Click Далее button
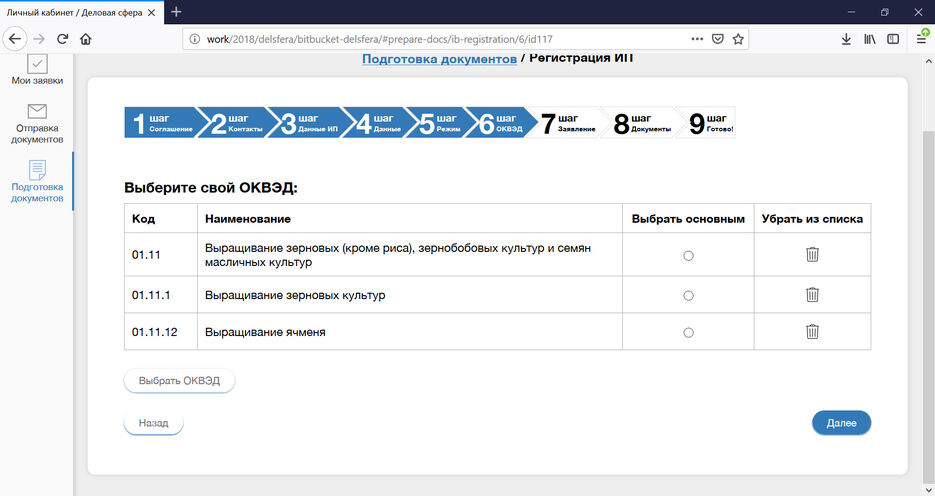Screen dimensions: 935x496 click(841, 423)
